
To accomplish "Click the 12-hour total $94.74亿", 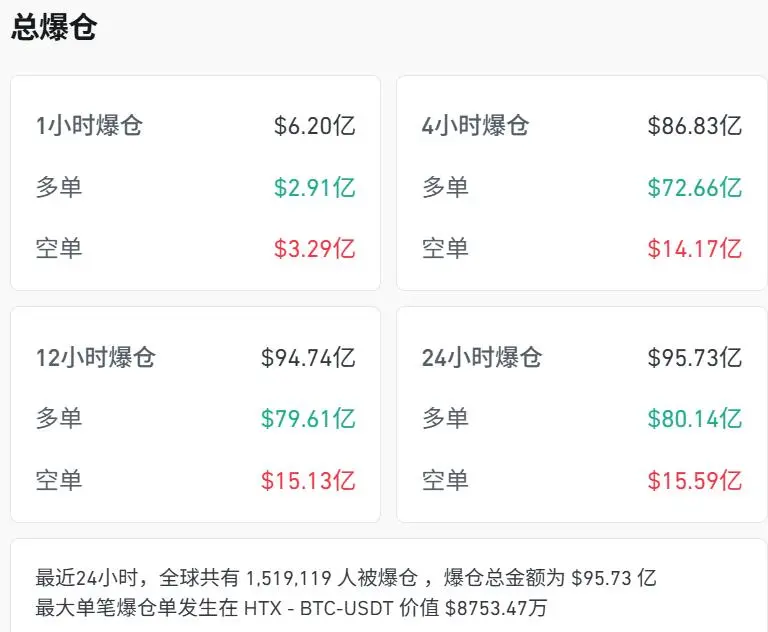I will (308, 357).
